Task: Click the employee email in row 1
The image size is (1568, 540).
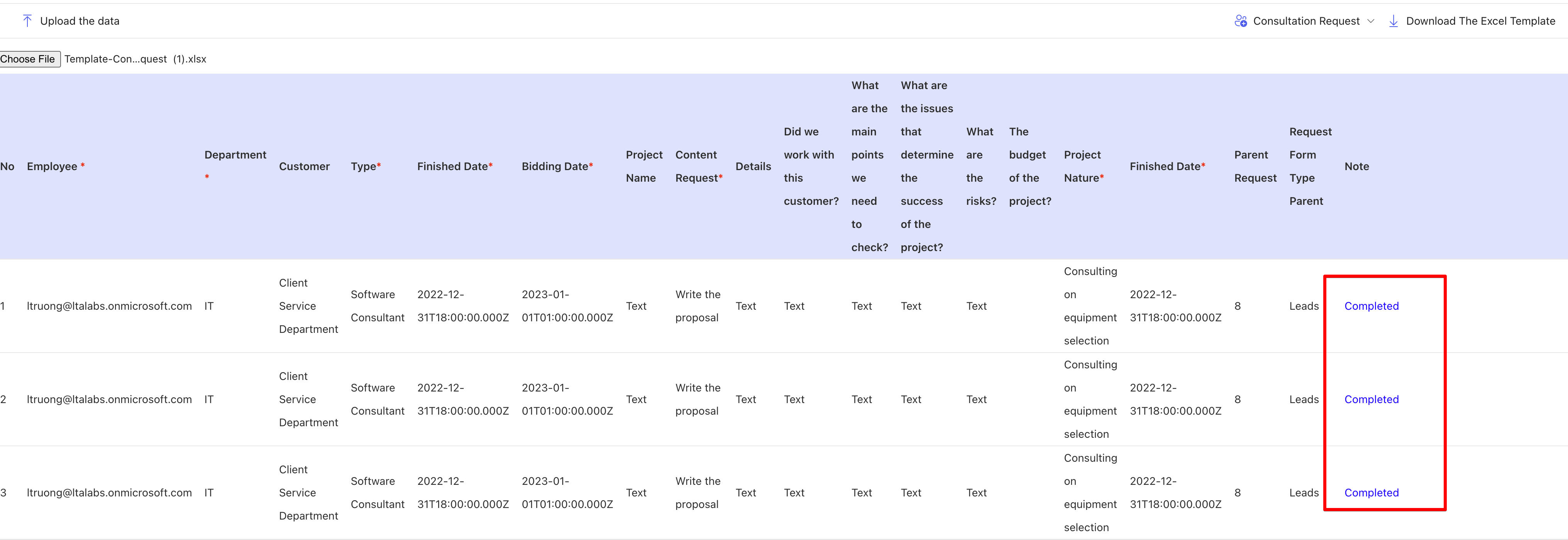Action: coord(109,306)
